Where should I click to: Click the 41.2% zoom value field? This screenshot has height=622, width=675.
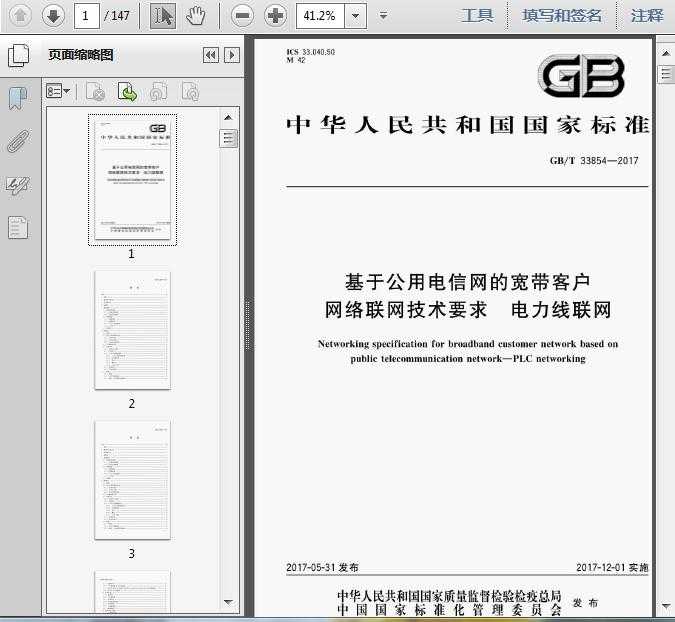tap(320, 16)
